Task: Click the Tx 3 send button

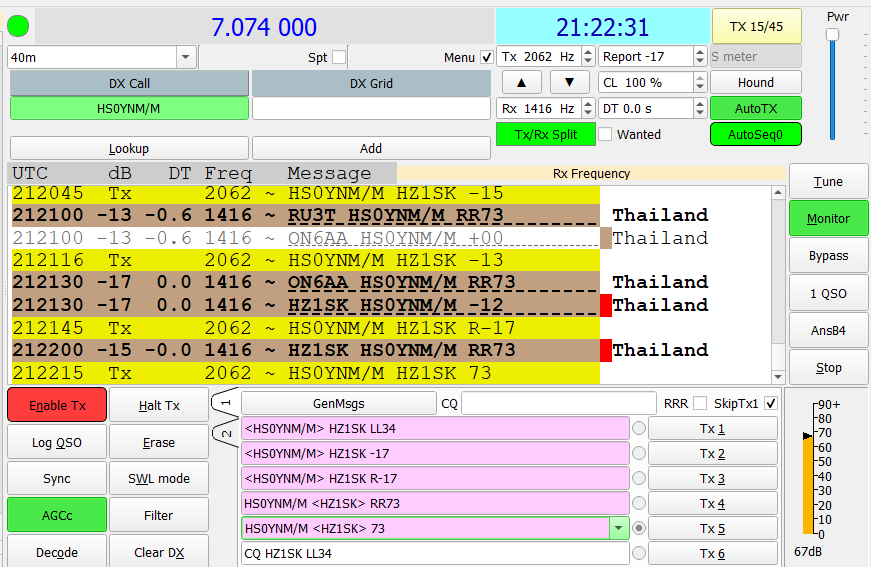Action: [x=713, y=478]
